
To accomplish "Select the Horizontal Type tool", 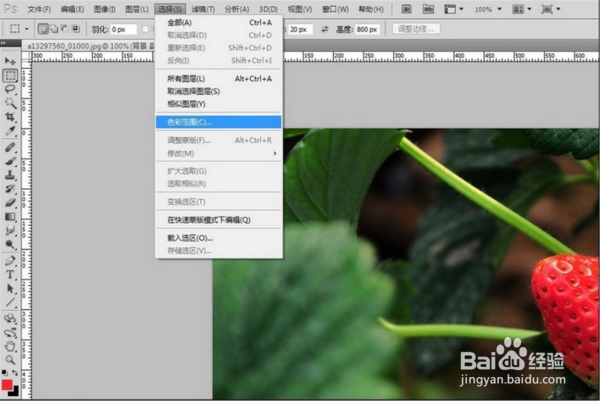I will click(x=10, y=275).
